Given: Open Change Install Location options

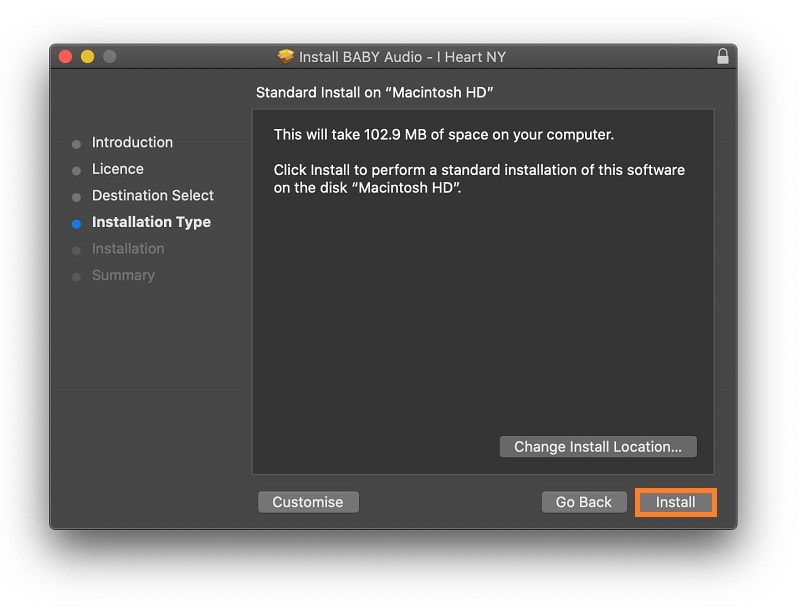Looking at the screenshot, I should (x=597, y=447).
